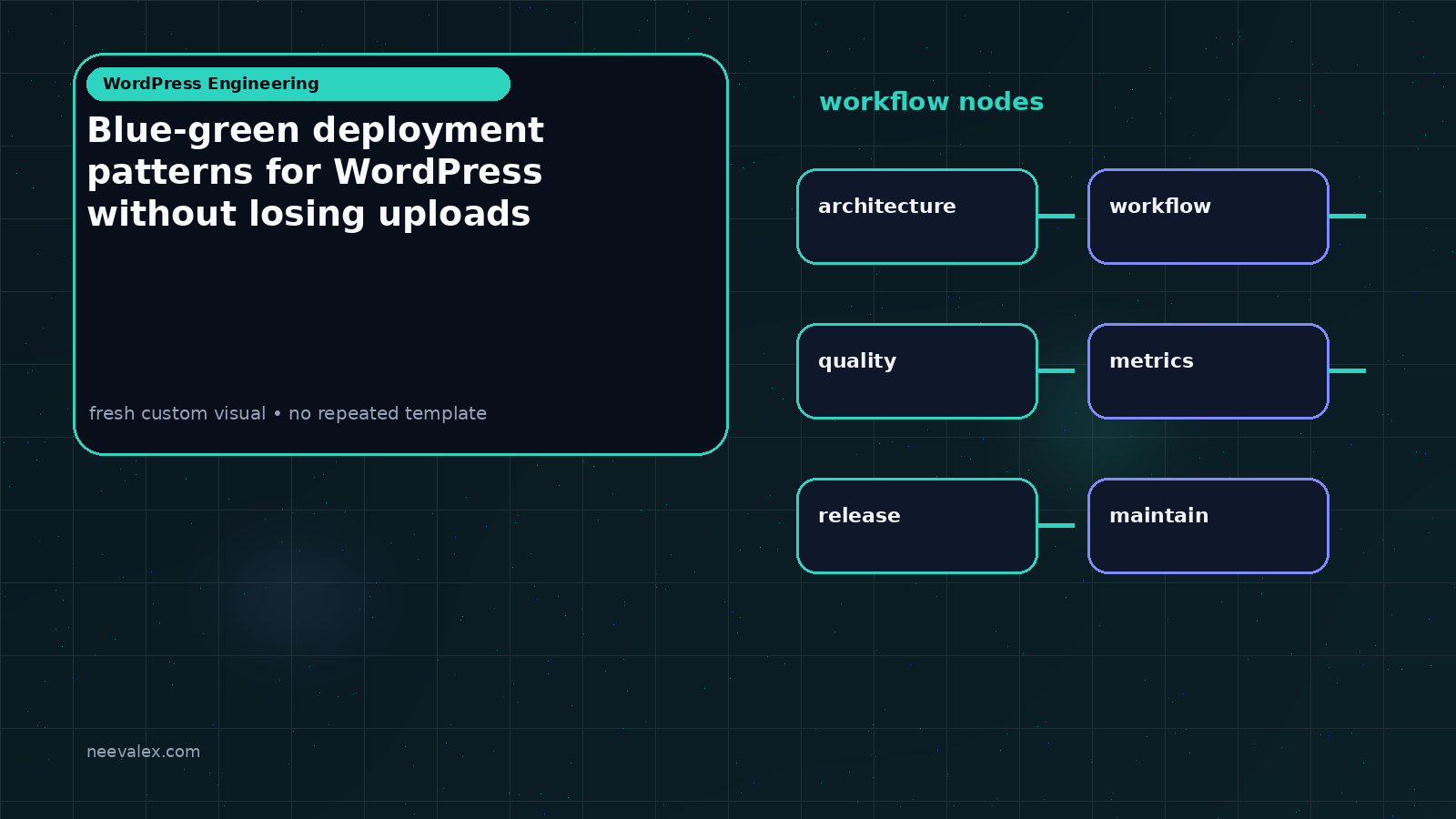Screen dimensions: 1456x819
Task: Click the workflow nodes heading
Action: (x=931, y=102)
